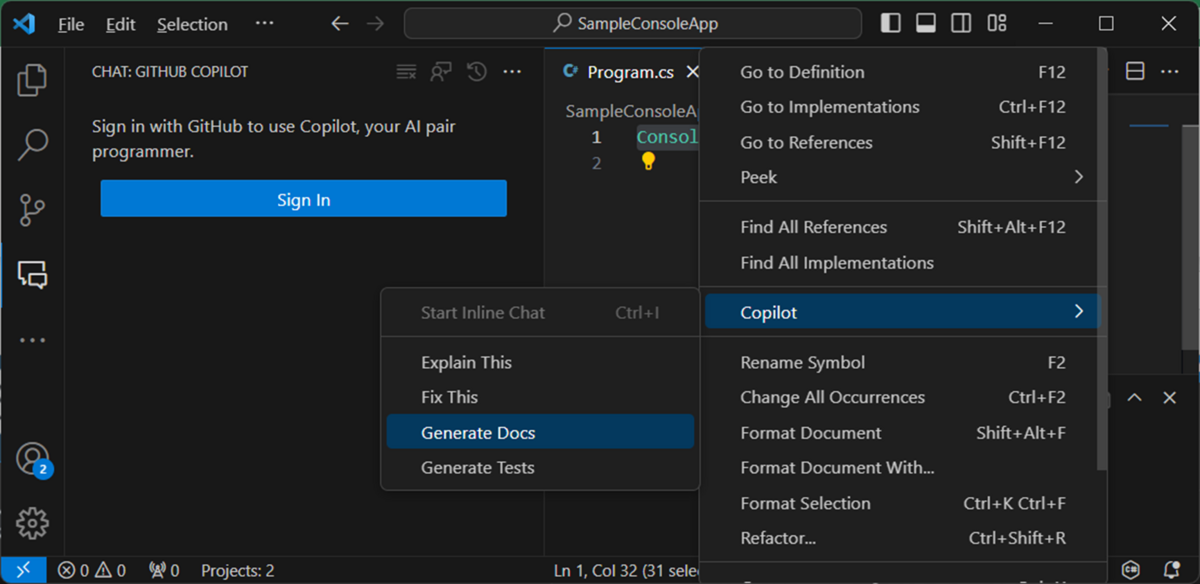This screenshot has height=584, width=1200.
Task: Click Projects: 2 in status bar
Action: tap(237, 571)
